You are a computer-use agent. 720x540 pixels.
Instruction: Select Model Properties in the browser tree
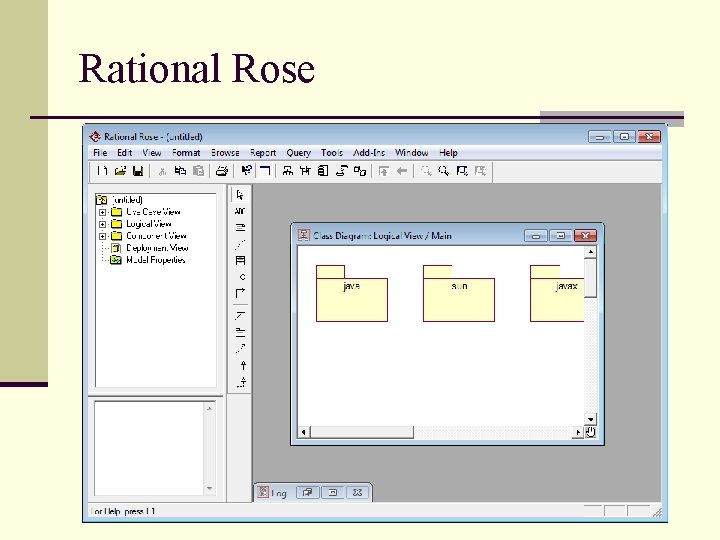(156, 260)
